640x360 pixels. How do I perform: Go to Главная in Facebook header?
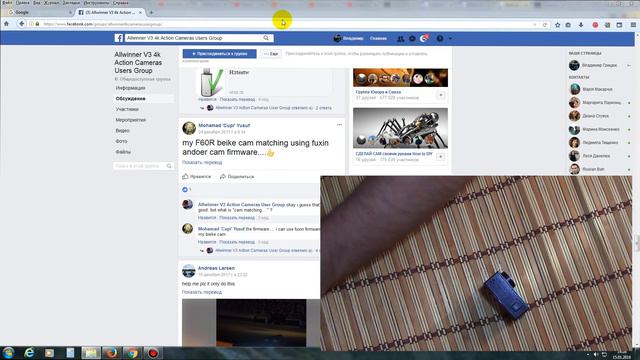[378, 38]
